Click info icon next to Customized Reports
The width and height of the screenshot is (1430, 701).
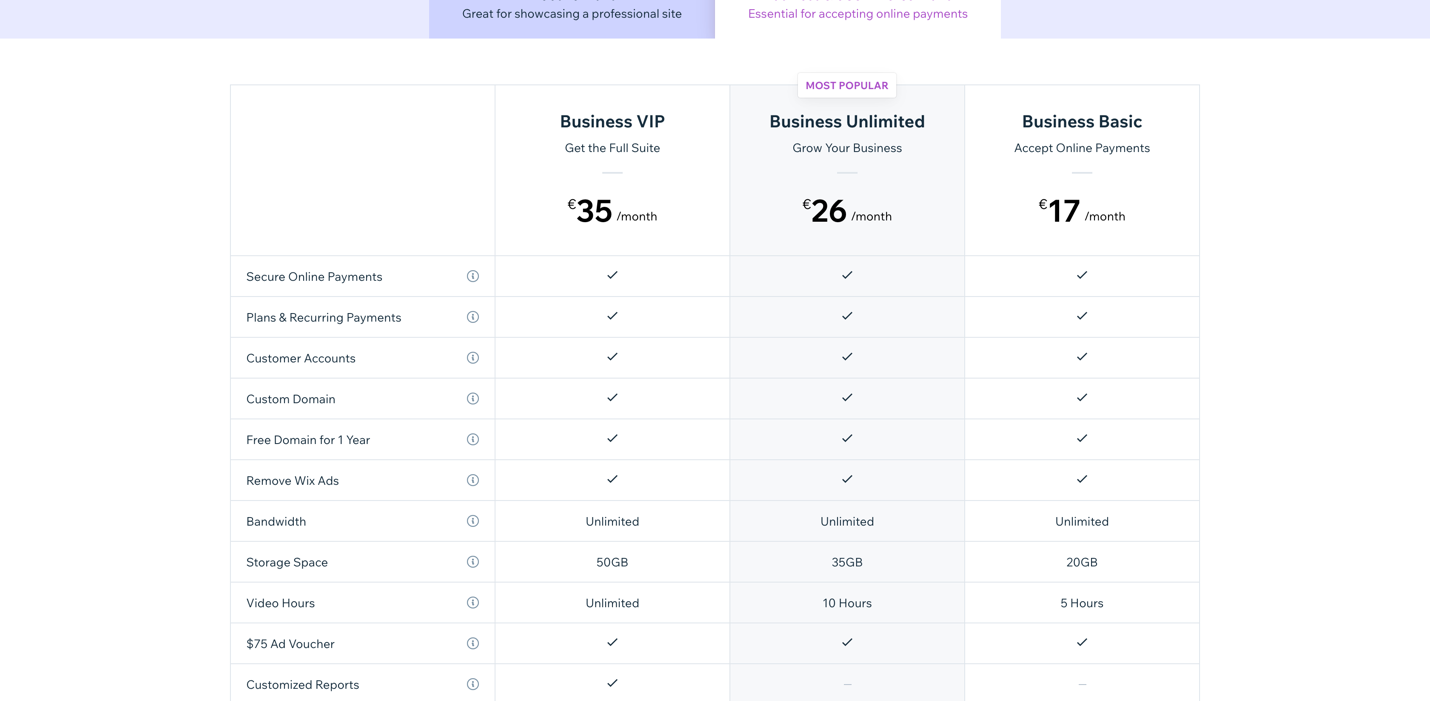click(x=473, y=685)
